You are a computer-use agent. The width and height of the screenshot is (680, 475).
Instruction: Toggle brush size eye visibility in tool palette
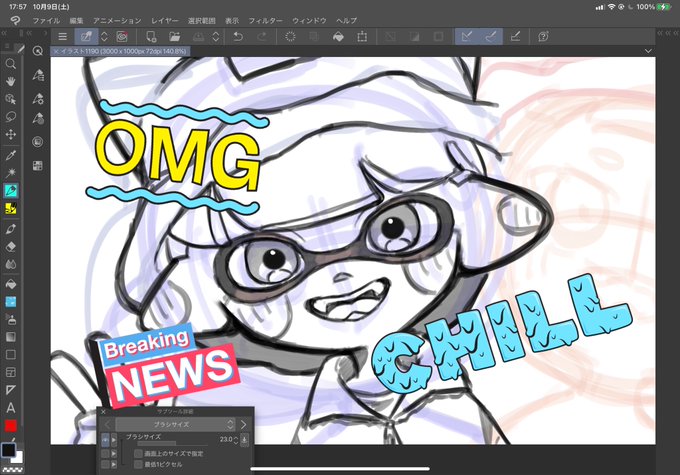[105, 440]
